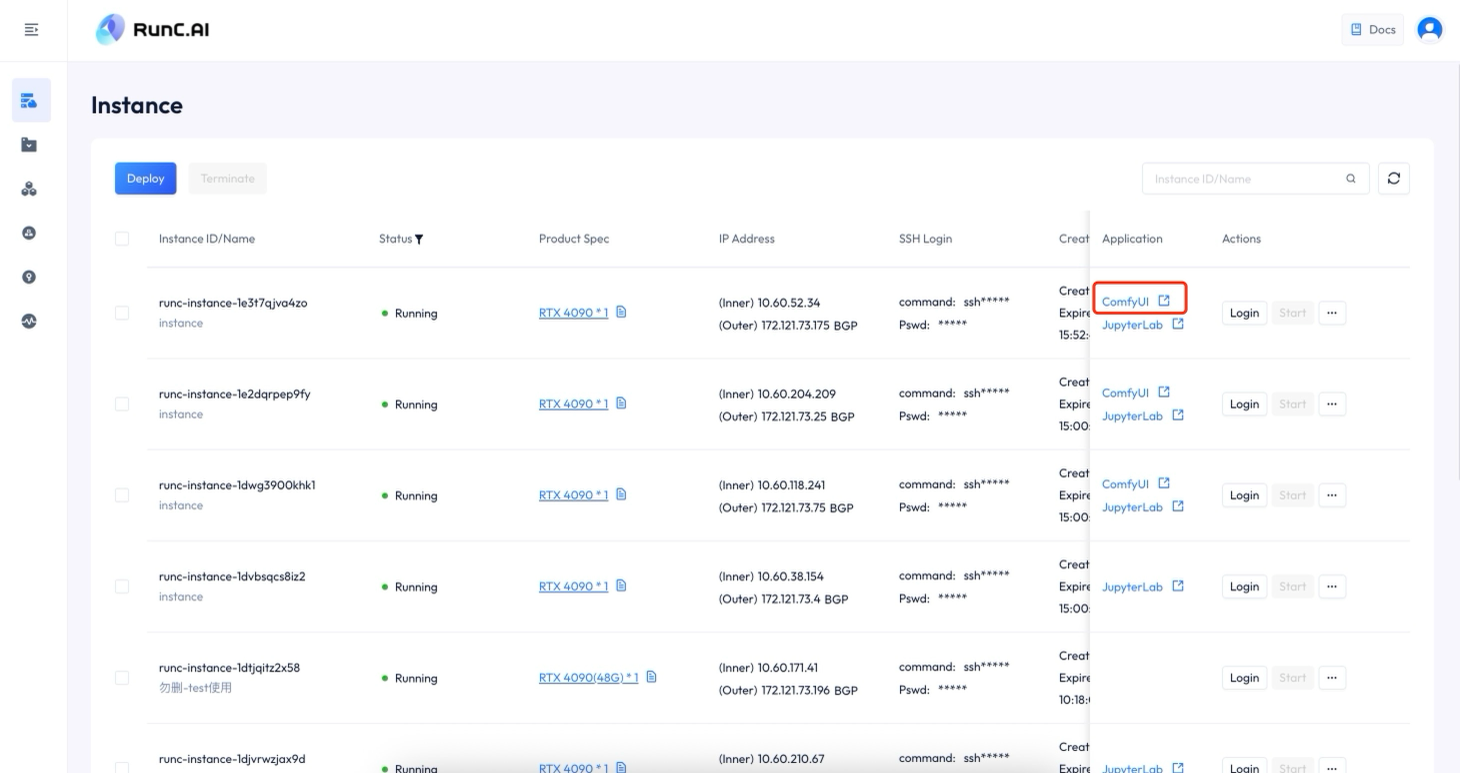
Task: Open the fourth sidebar round icon
Action: (x=29, y=233)
